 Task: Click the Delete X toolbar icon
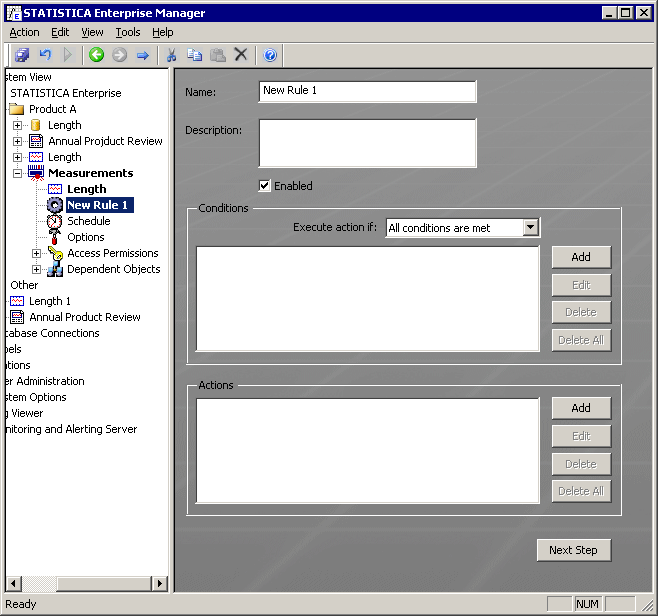pos(240,55)
